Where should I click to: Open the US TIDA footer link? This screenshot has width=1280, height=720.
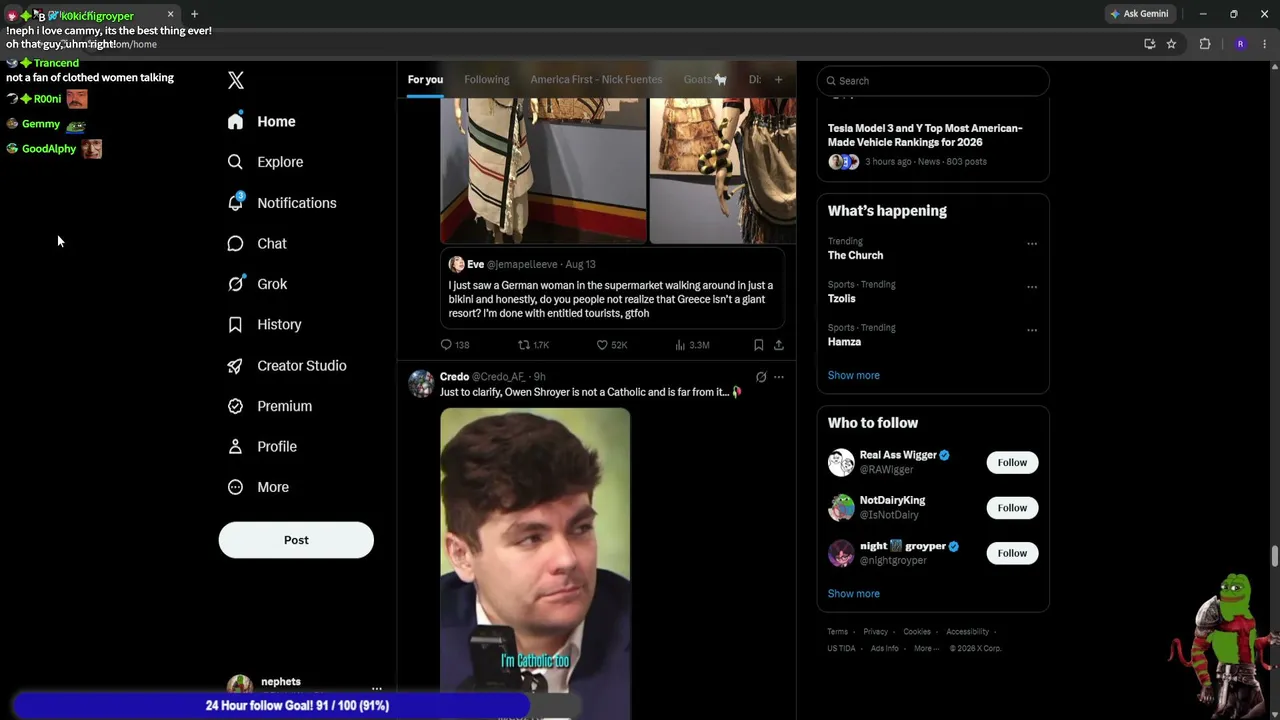[x=841, y=648]
